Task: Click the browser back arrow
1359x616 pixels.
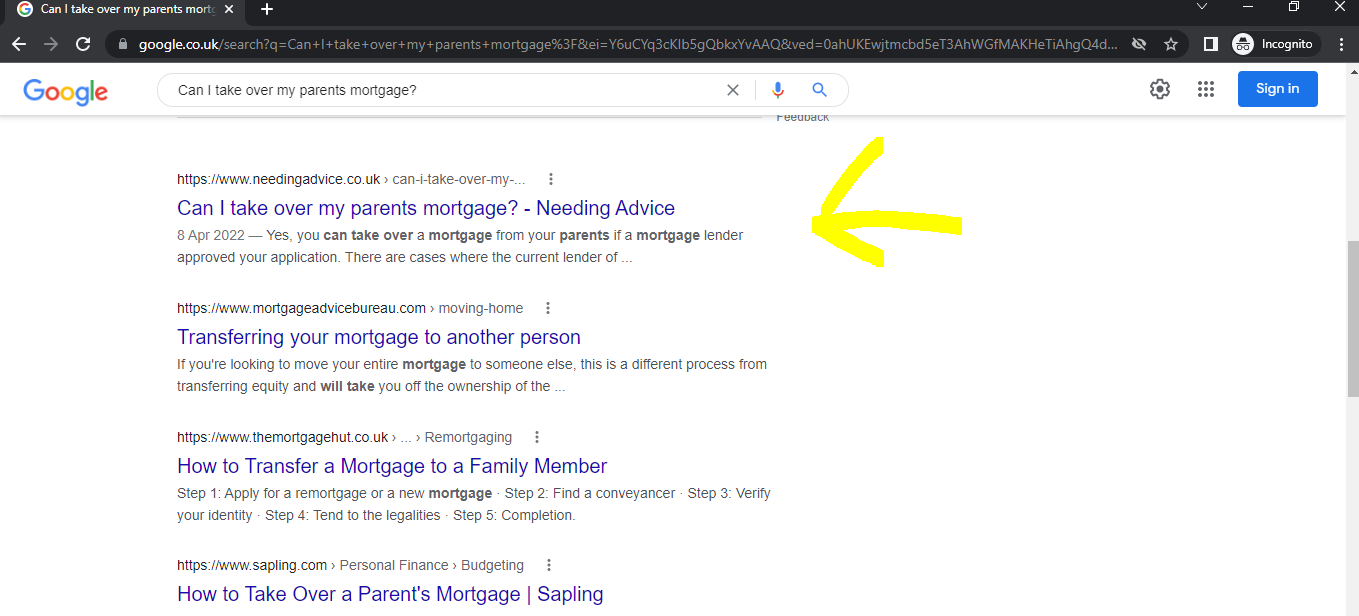Action: tap(19, 44)
